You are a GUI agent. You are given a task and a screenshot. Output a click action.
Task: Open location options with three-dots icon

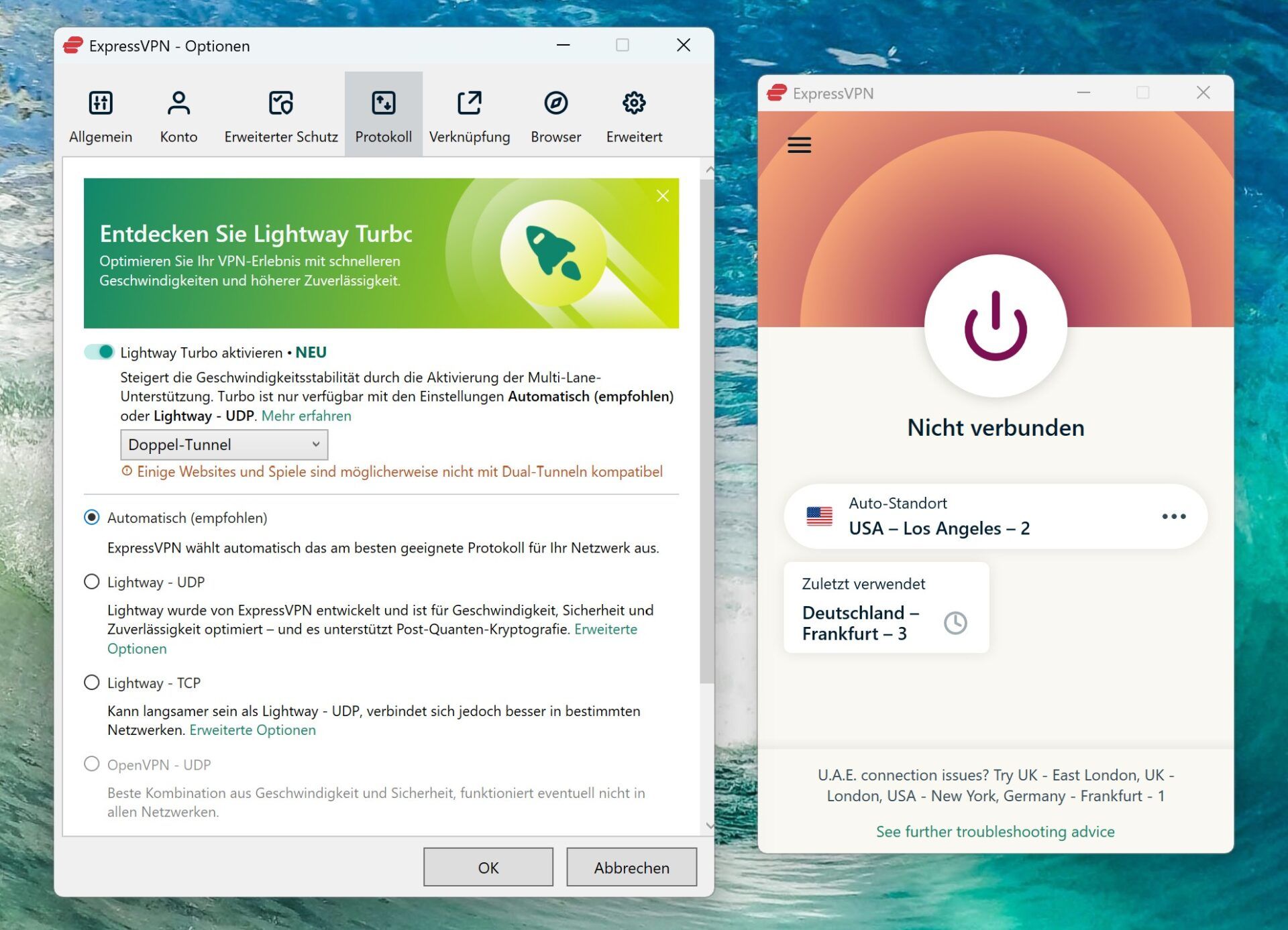point(1174,516)
